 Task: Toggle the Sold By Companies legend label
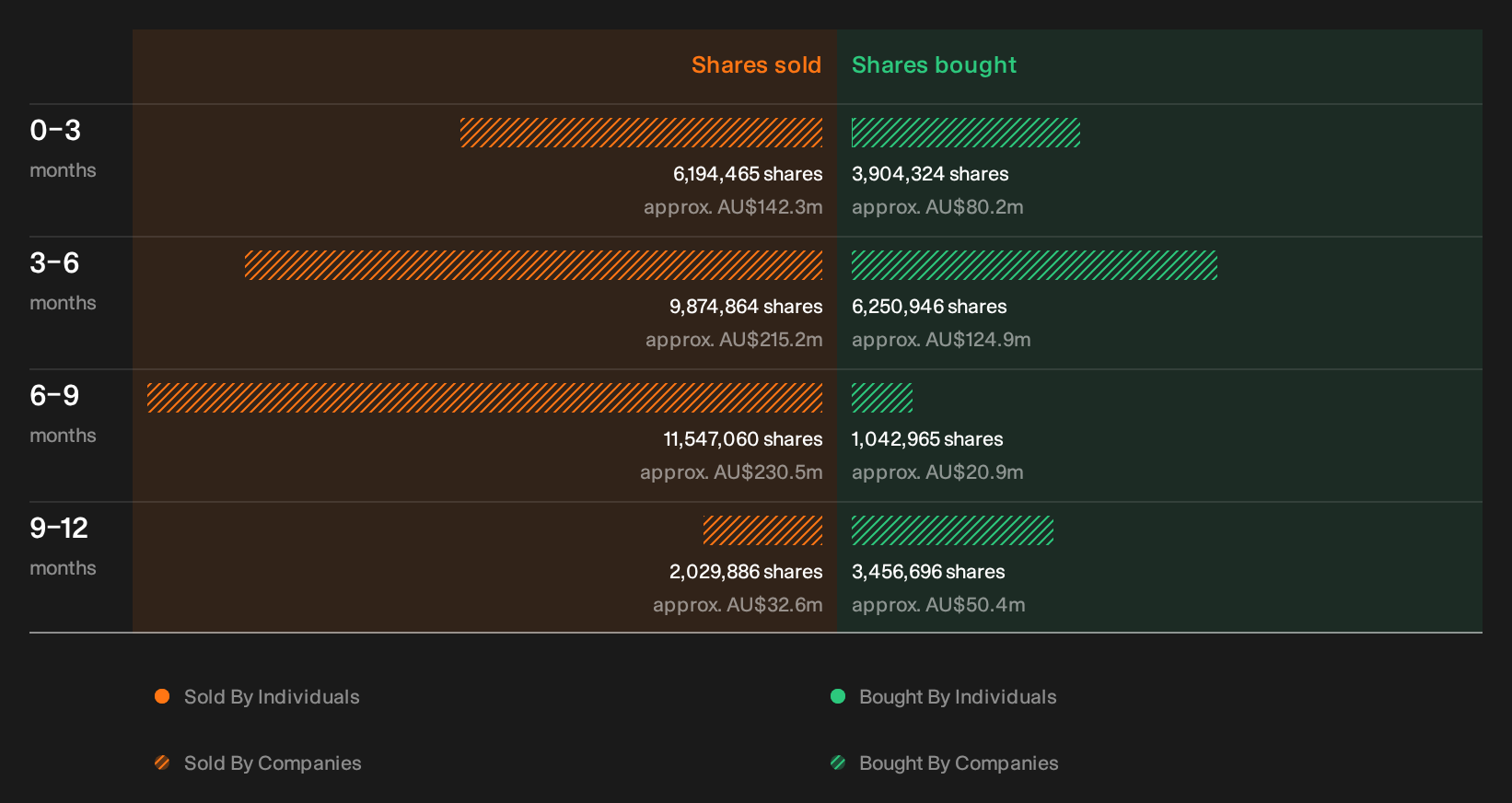point(273,763)
